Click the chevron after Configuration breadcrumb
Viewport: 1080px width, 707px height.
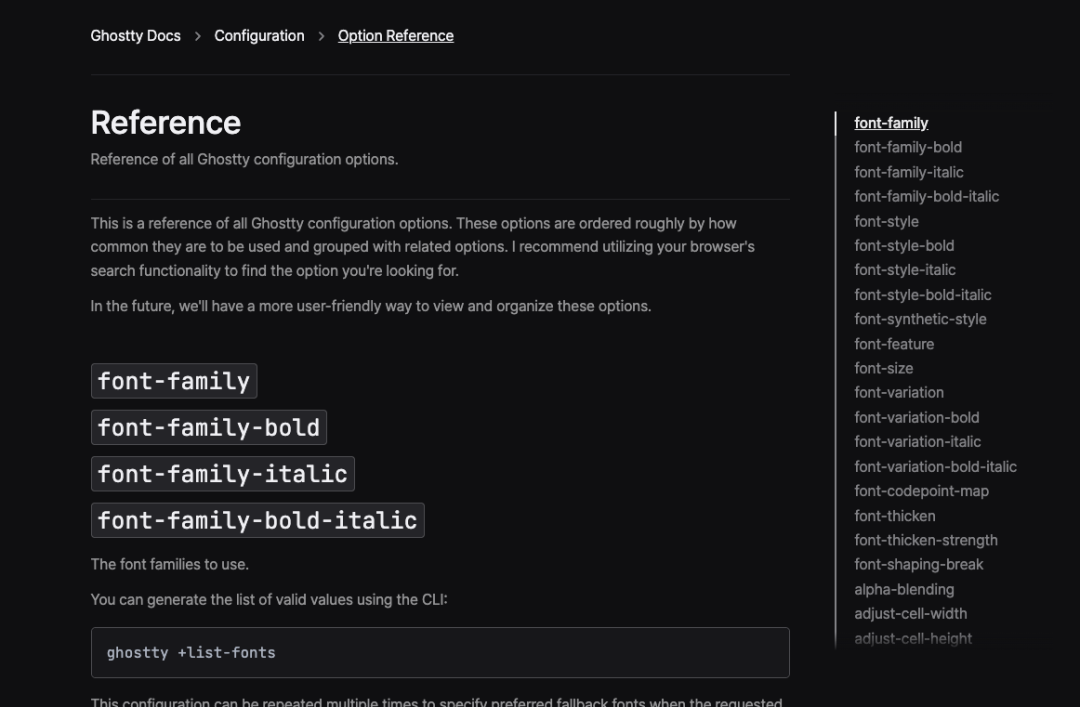click(x=321, y=36)
